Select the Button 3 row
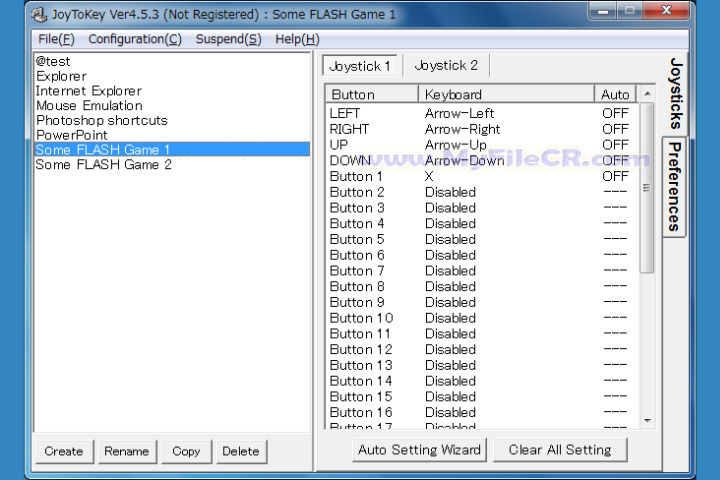720x480 pixels. click(x=482, y=208)
